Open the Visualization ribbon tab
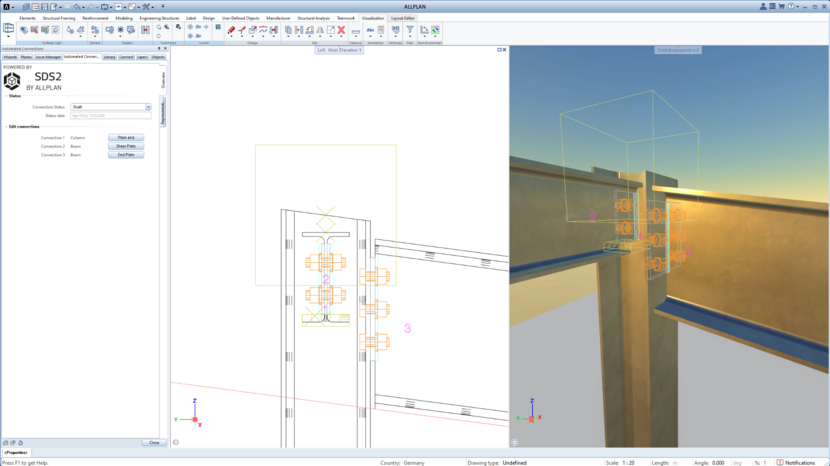 373,18
